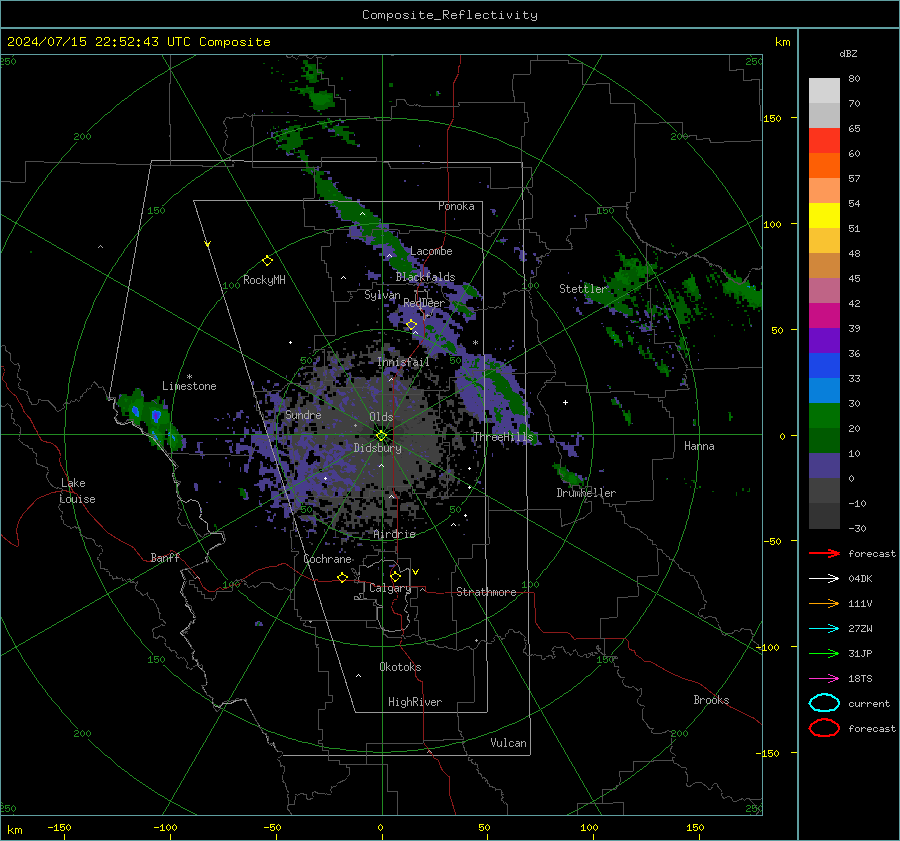Click the yellow diamond marker near Cochrane
The width and height of the screenshot is (900, 841).
click(342, 577)
